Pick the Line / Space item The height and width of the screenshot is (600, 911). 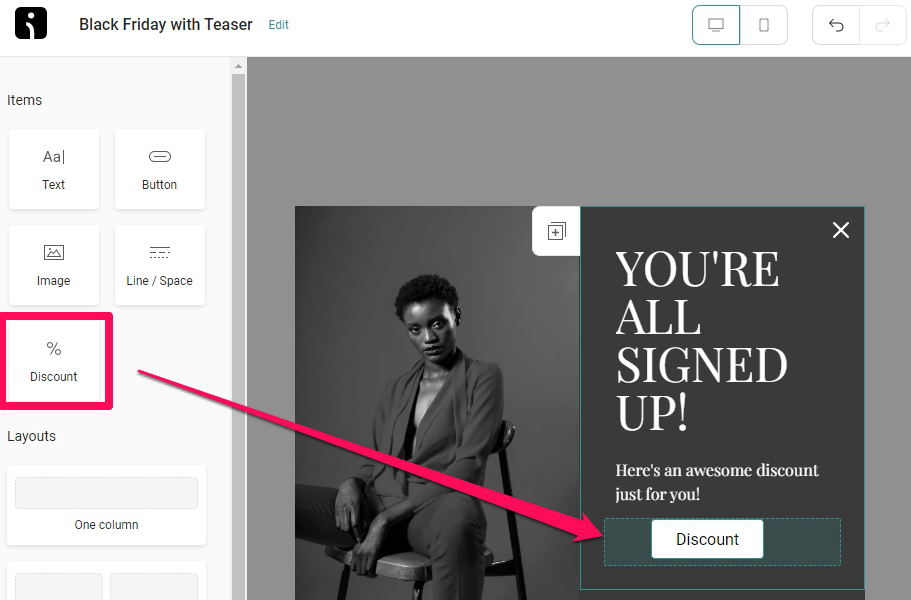(160, 265)
